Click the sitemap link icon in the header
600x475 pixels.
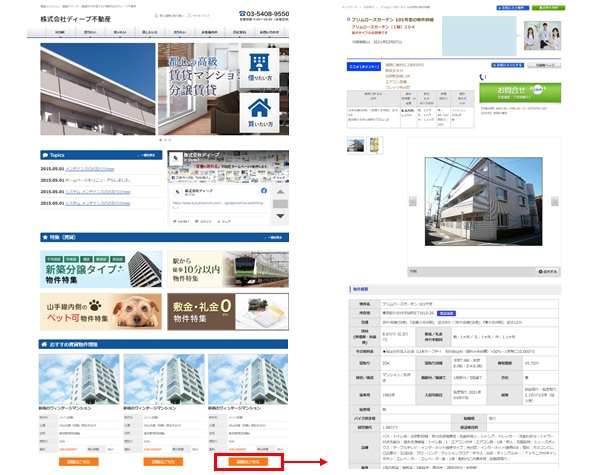pos(189,16)
